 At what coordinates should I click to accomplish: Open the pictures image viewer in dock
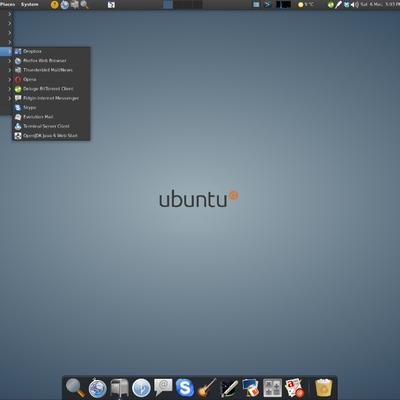click(251, 388)
